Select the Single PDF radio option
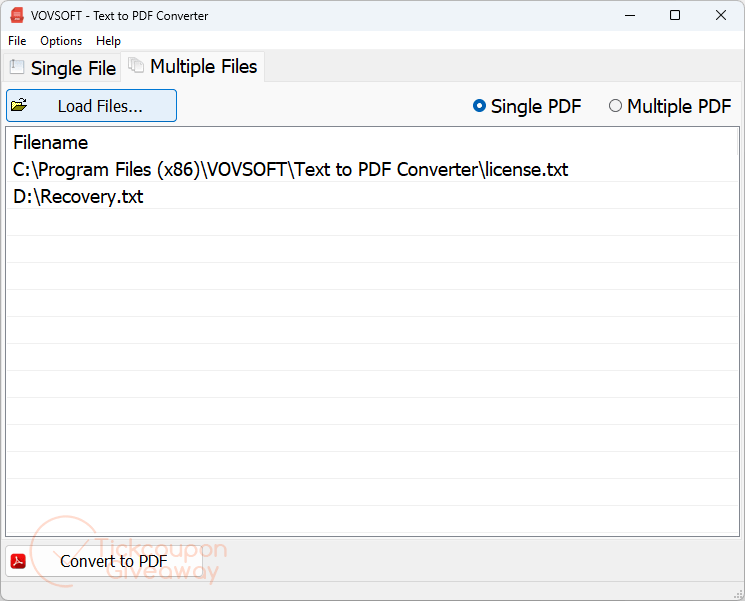This screenshot has height=601, width=745. (527, 106)
